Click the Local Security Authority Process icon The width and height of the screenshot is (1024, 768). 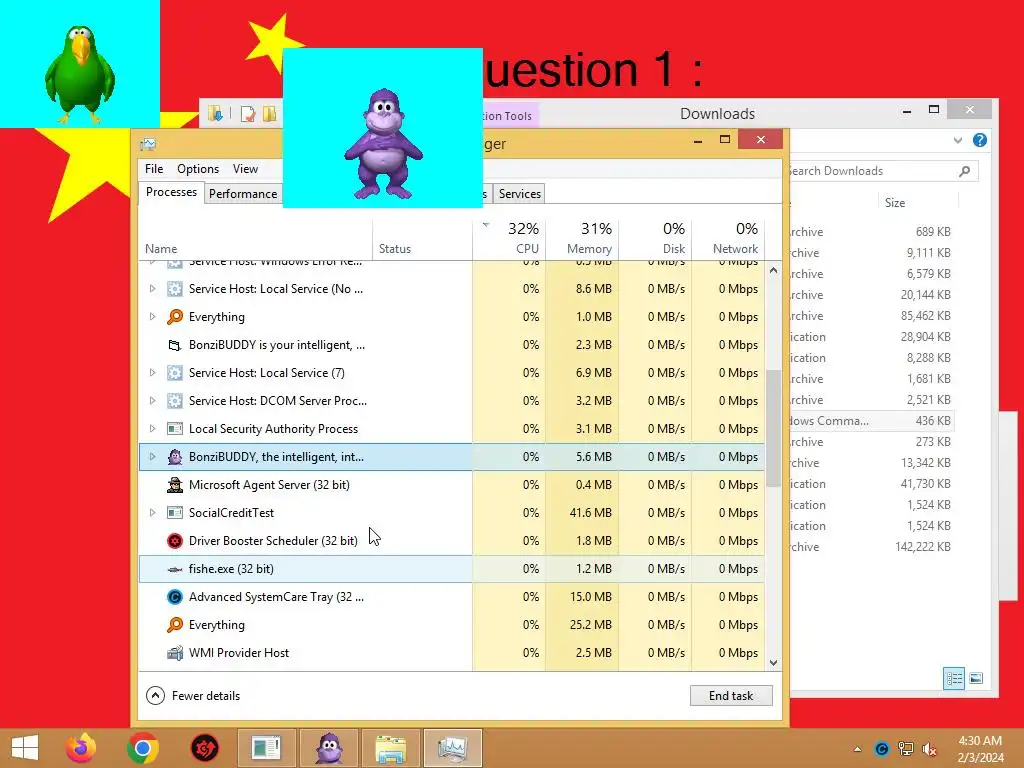pyautogui.click(x=174, y=428)
